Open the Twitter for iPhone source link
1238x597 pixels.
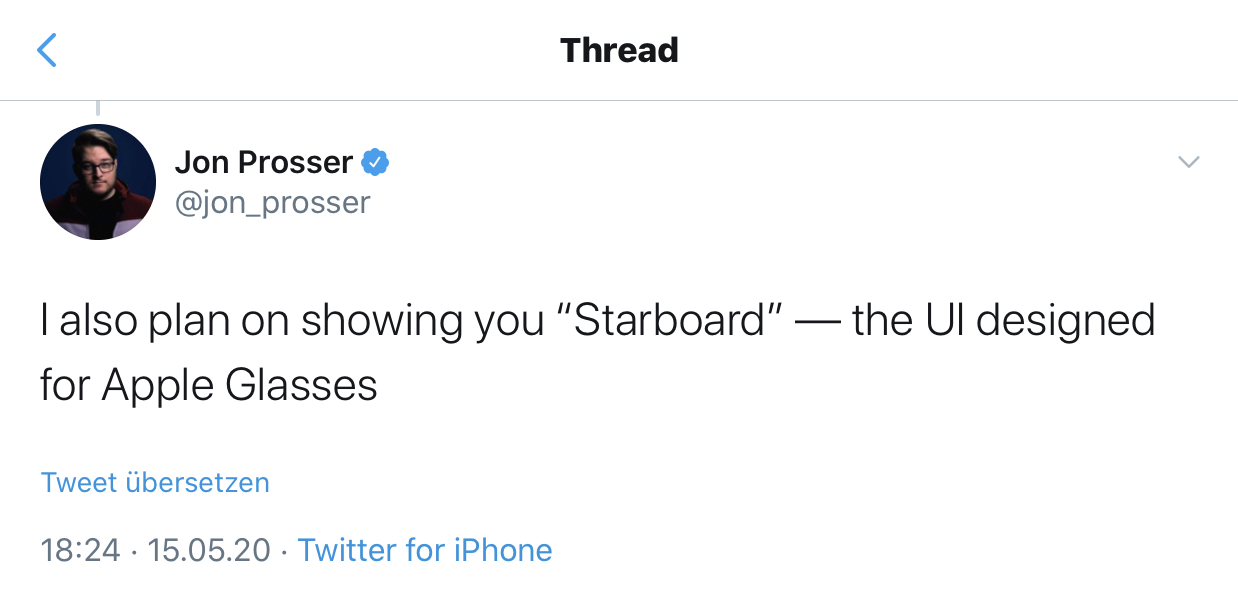(x=425, y=550)
